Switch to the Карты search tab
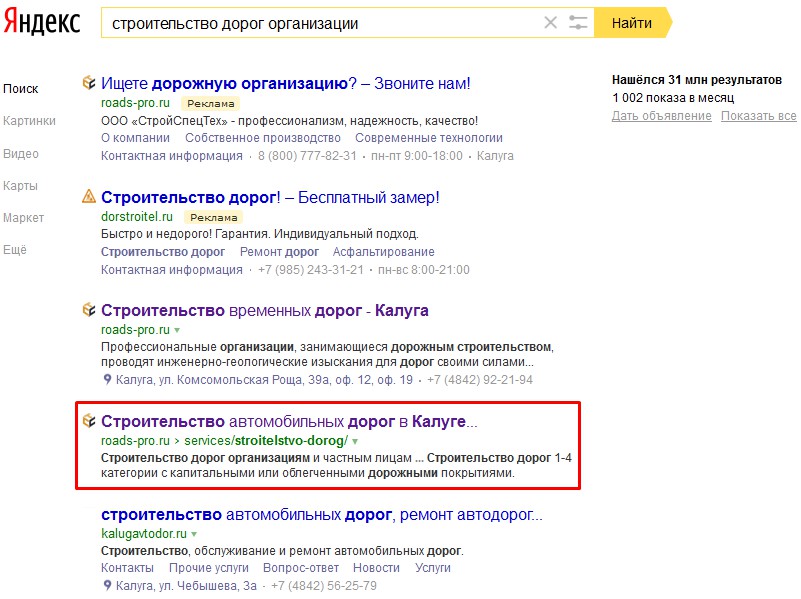The height and width of the screenshot is (599, 801). (x=20, y=186)
